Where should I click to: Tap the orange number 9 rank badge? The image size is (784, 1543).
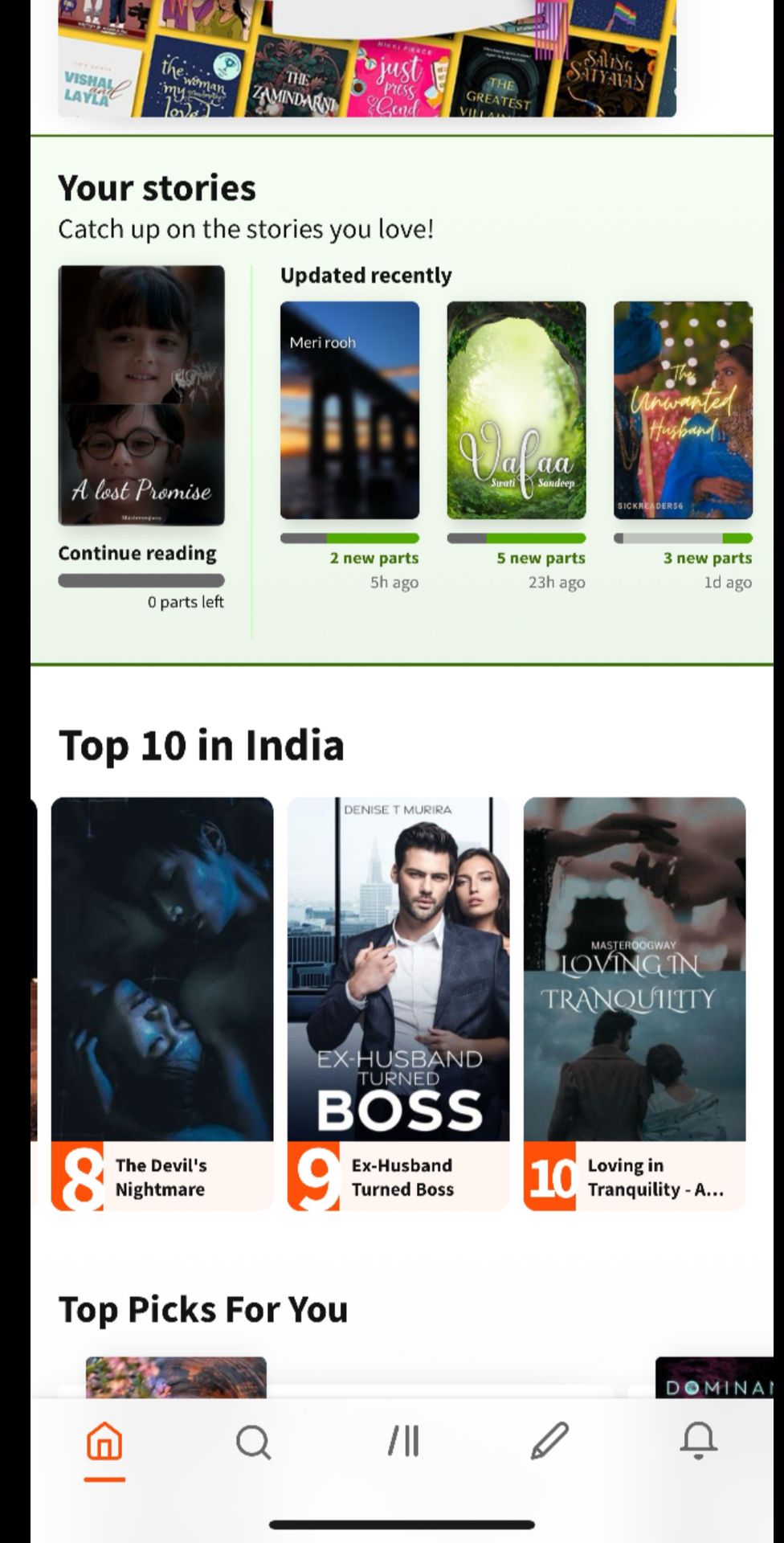[314, 1176]
